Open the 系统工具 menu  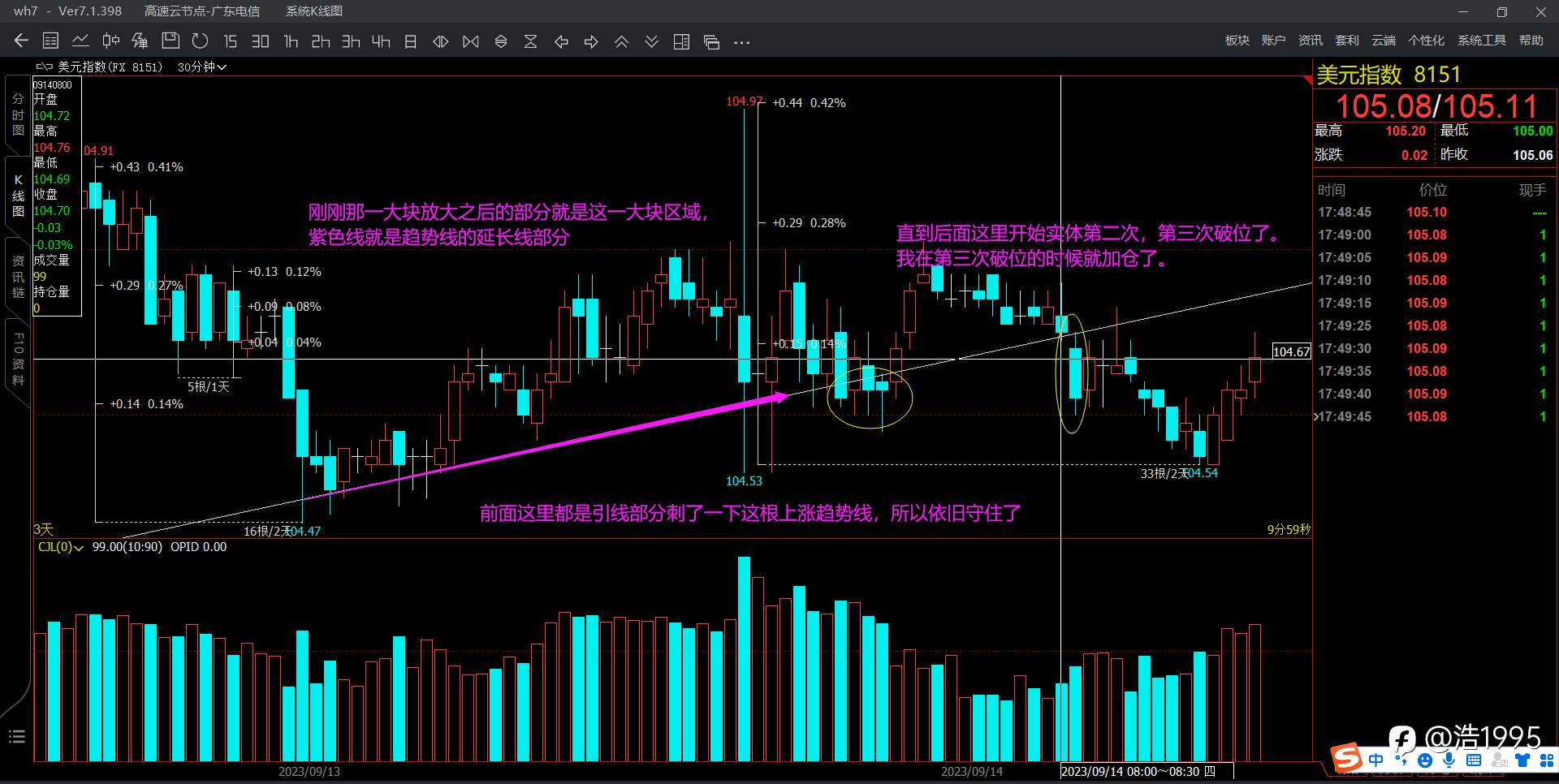[x=1481, y=41]
